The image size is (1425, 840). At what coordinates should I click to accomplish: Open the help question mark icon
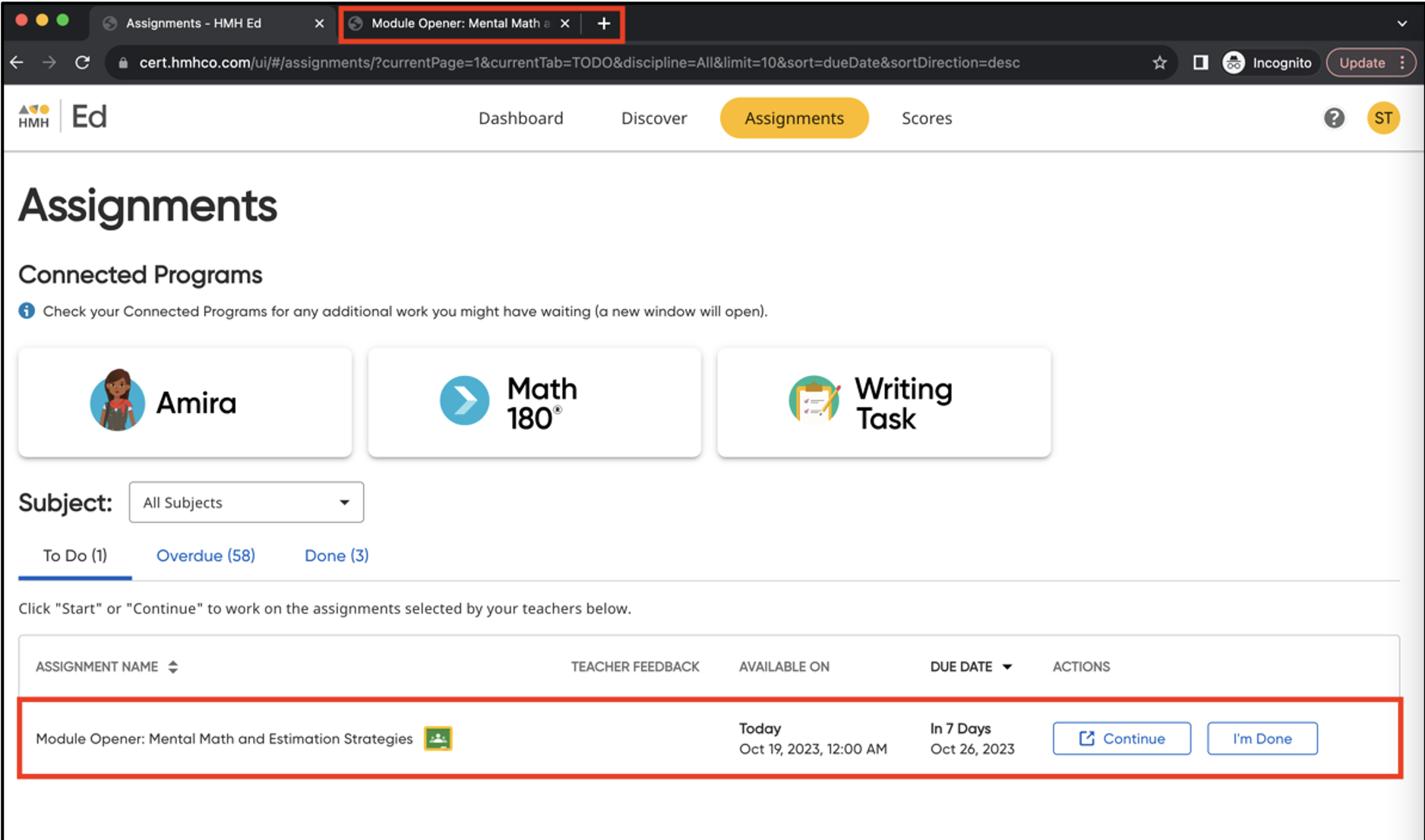(1334, 118)
